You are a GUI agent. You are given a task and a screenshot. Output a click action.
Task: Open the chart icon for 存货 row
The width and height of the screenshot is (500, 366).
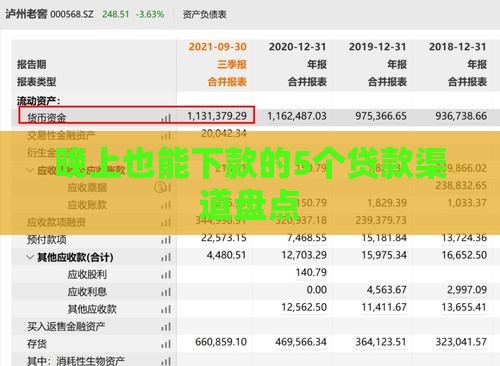(x=166, y=344)
